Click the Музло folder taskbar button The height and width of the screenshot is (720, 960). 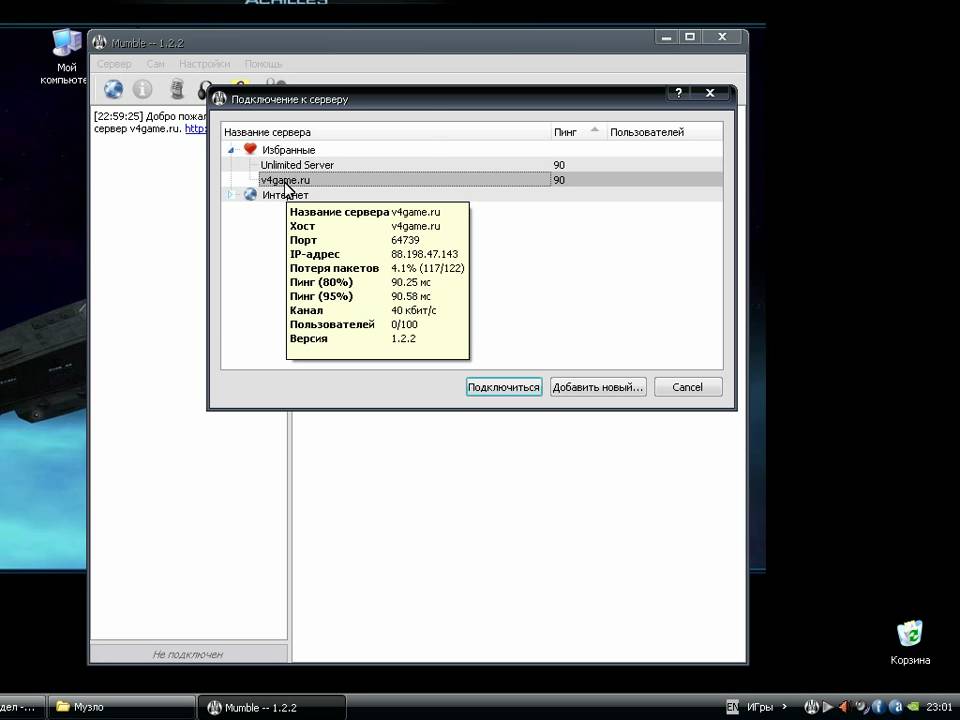pos(121,707)
